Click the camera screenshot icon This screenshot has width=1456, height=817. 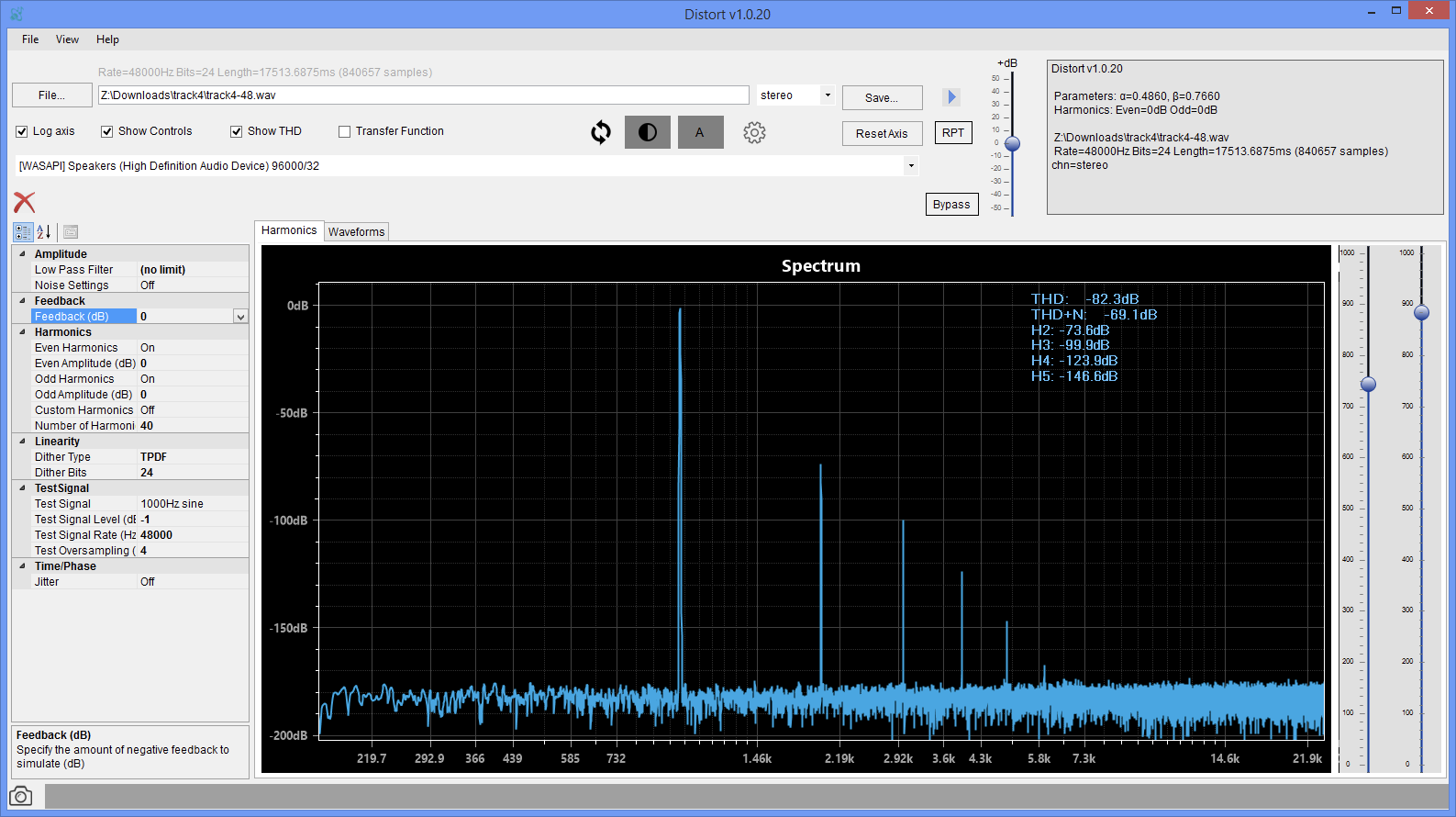pos(21,796)
